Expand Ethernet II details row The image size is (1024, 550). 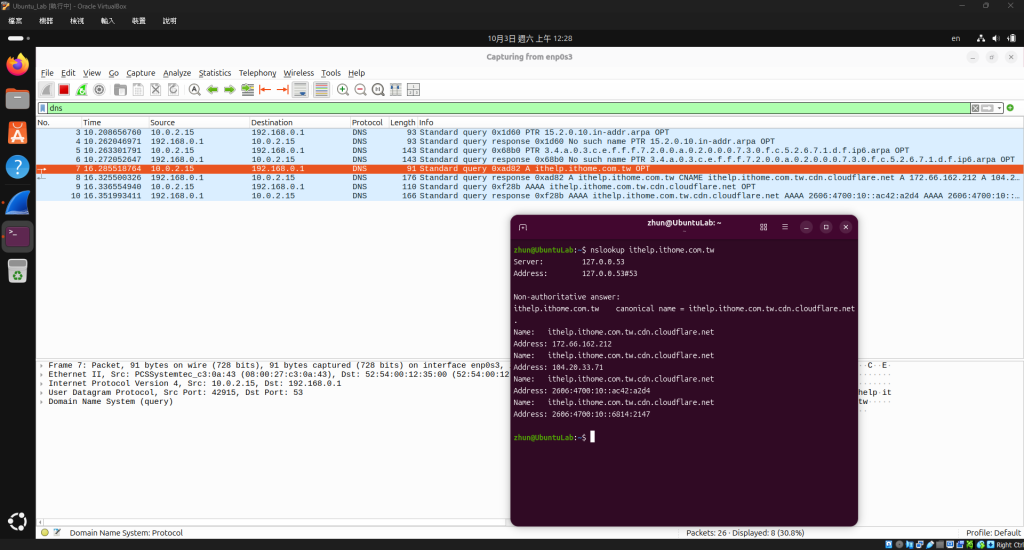41,375
